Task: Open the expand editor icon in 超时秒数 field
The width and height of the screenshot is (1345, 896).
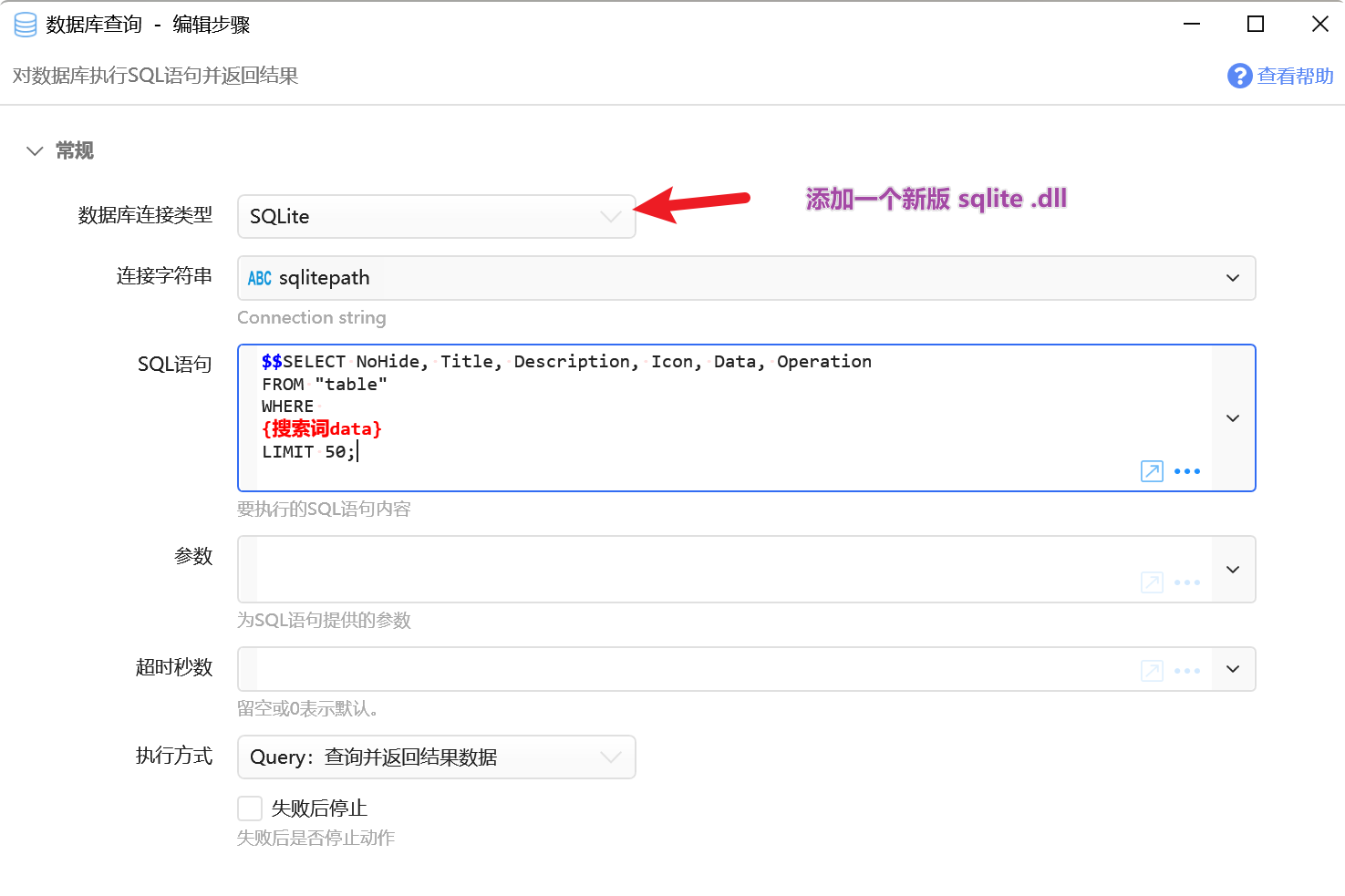Action: pos(1152,671)
